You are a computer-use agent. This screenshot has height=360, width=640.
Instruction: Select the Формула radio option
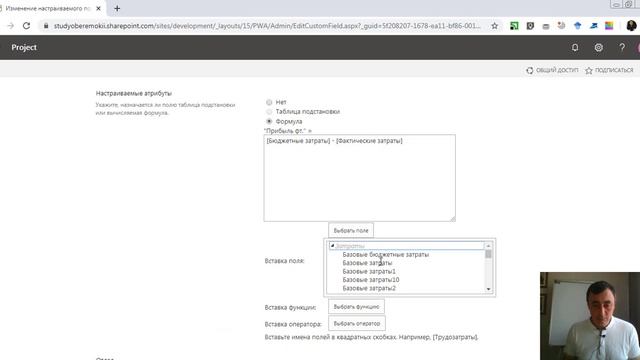(269, 121)
